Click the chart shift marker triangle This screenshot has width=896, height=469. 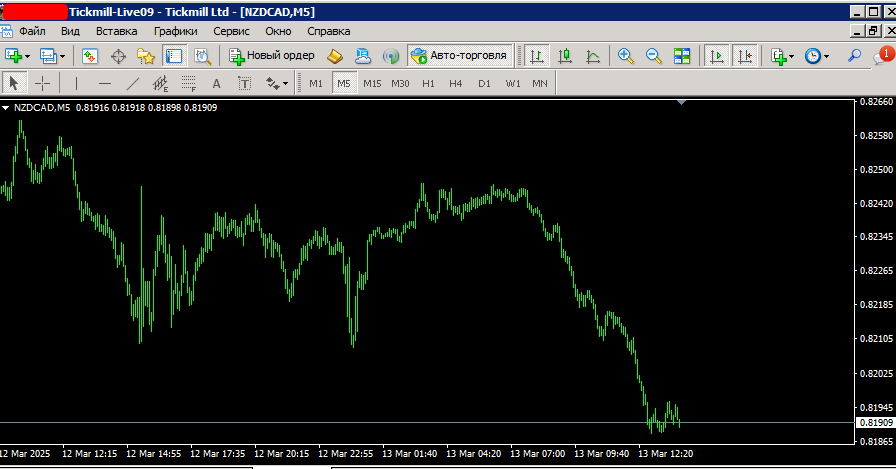click(x=681, y=102)
